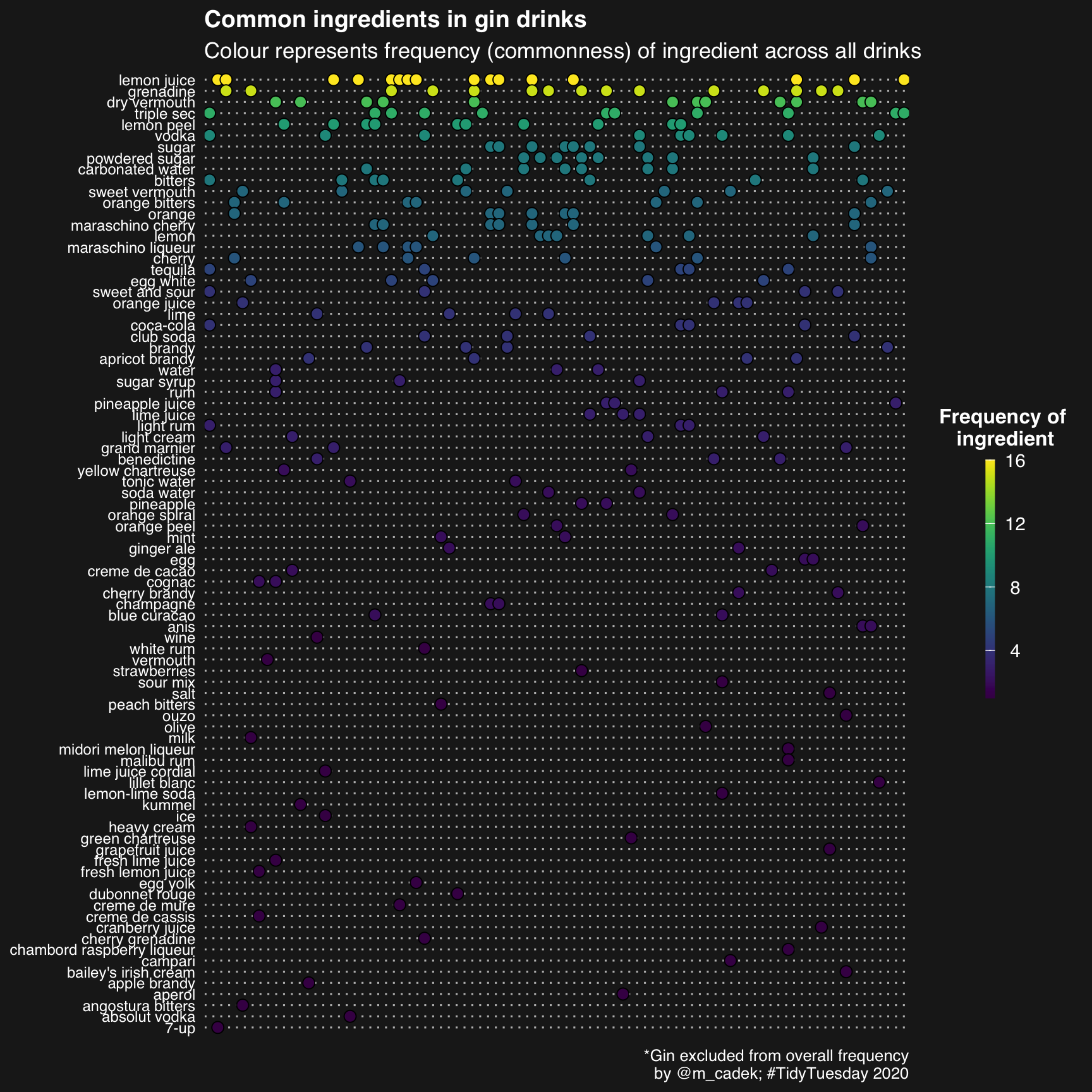Click the viridis colour bar legend
Screen dimensions: 1092x1092
click(990, 579)
